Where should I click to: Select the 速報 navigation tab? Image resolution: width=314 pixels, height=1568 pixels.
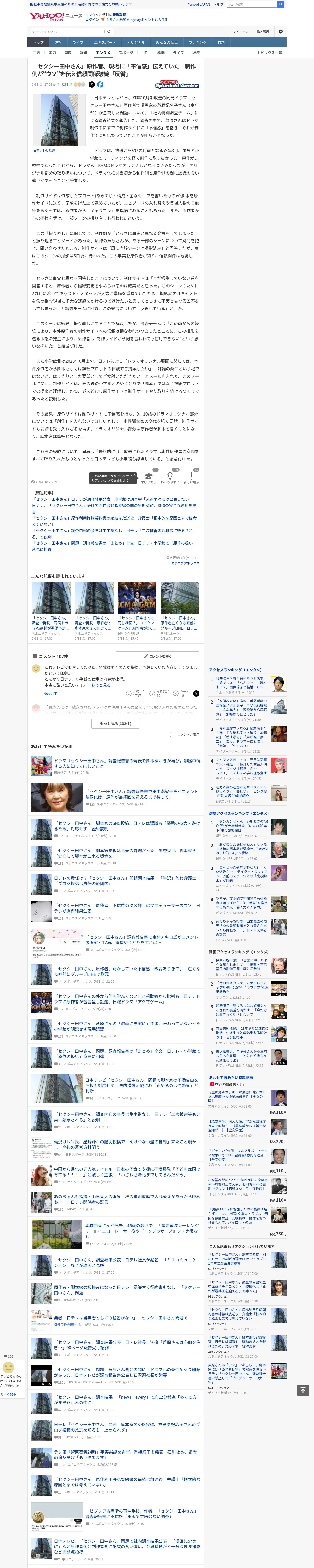(58, 43)
